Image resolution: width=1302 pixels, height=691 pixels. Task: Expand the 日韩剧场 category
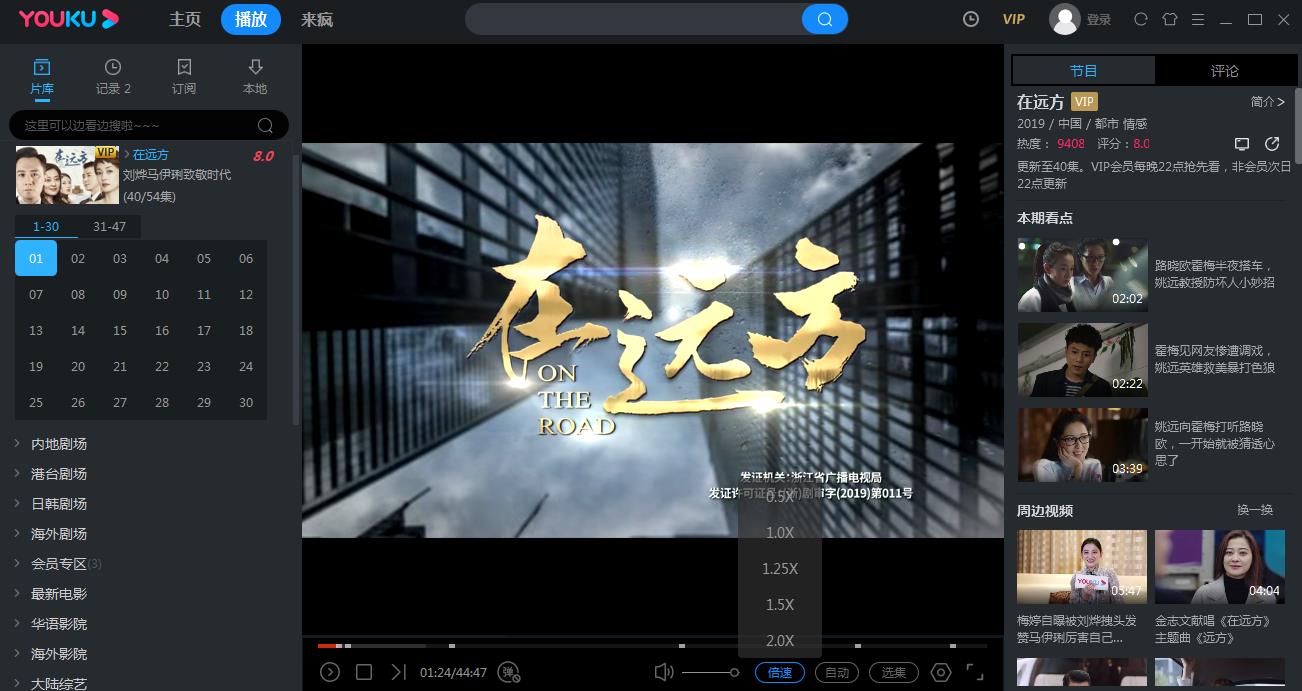coord(59,503)
